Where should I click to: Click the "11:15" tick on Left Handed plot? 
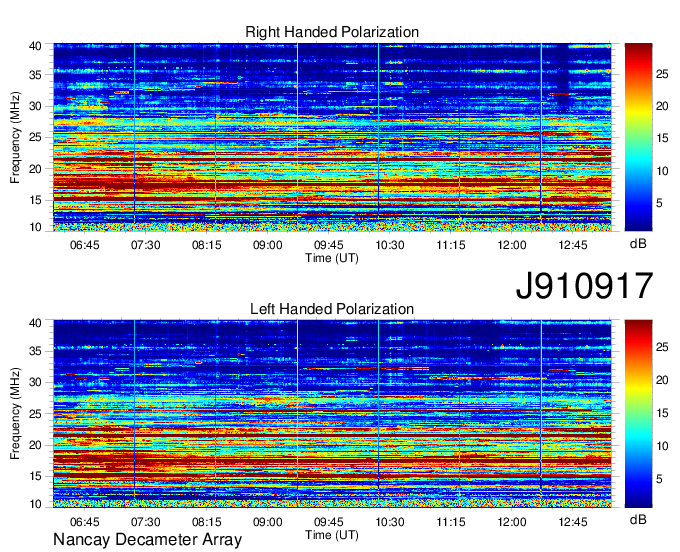pyautogui.click(x=451, y=522)
